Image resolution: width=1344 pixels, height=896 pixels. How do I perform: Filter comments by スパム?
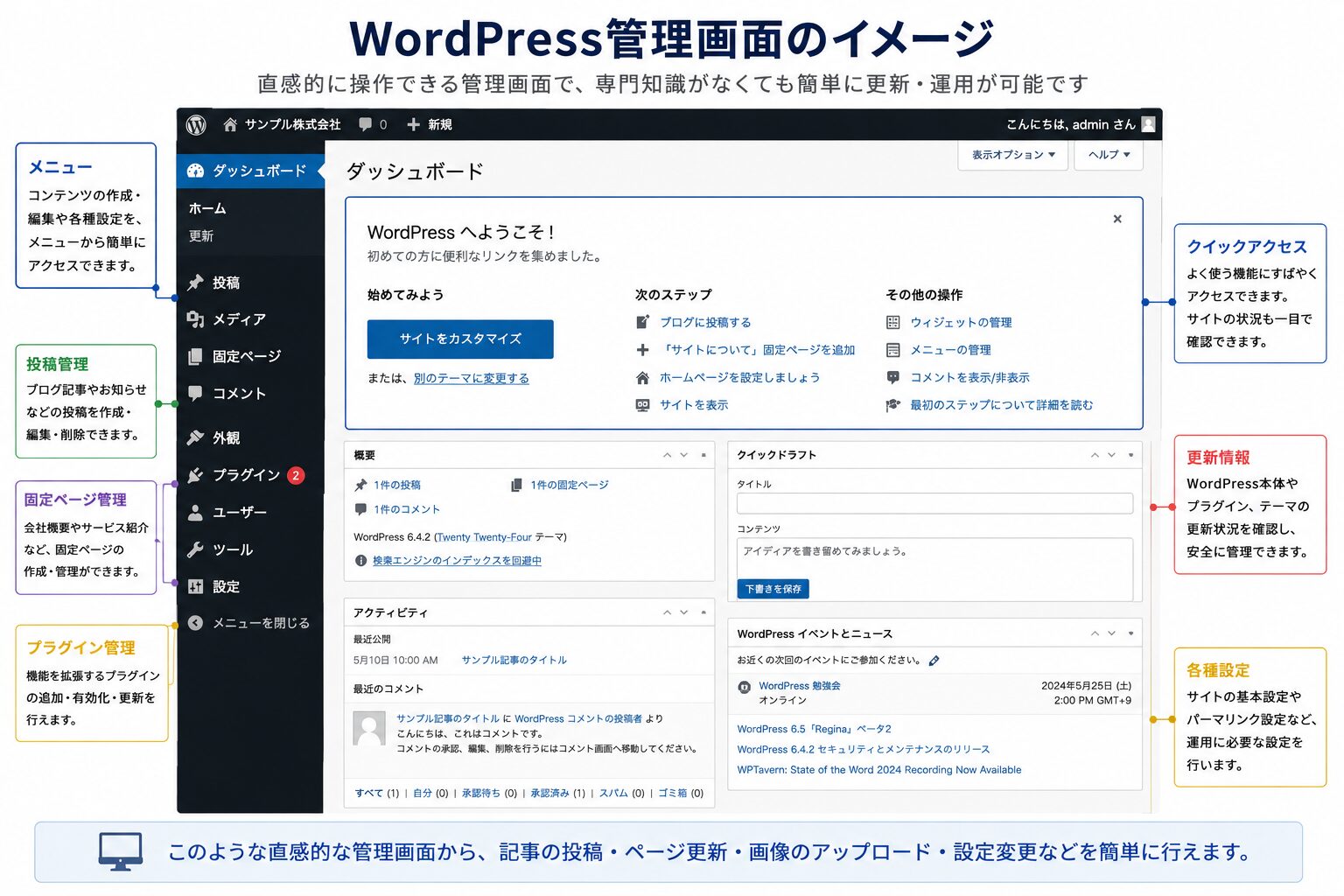click(x=613, y=794)
